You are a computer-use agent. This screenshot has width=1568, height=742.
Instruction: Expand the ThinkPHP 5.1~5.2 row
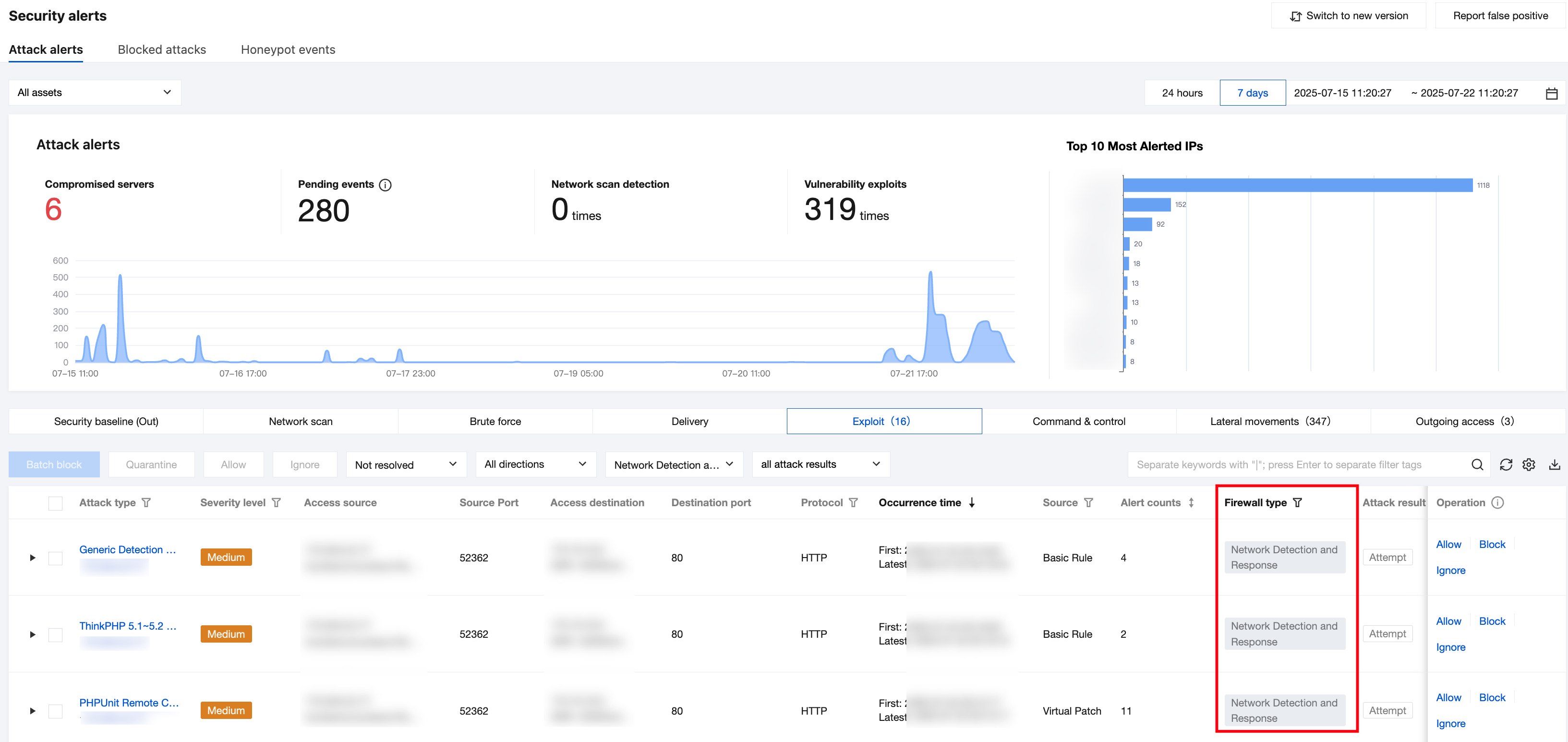(x=32, y=634)
